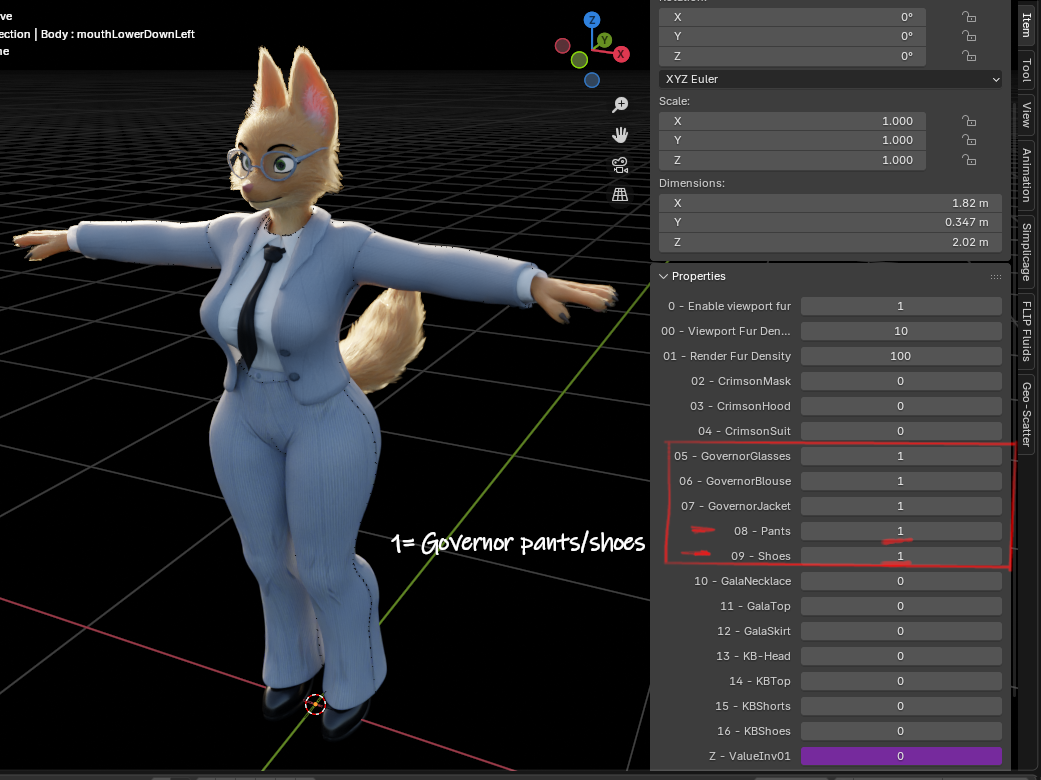This screenshot has width=1041, height=780.
Task: Click the KBShoes property value
Action: [901, 731]
